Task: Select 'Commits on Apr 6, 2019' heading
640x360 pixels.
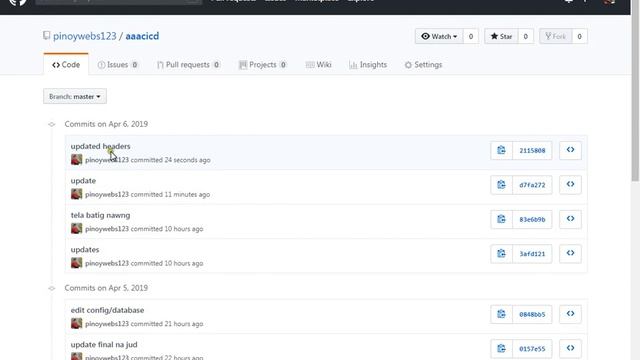Action: pos(106,124)
